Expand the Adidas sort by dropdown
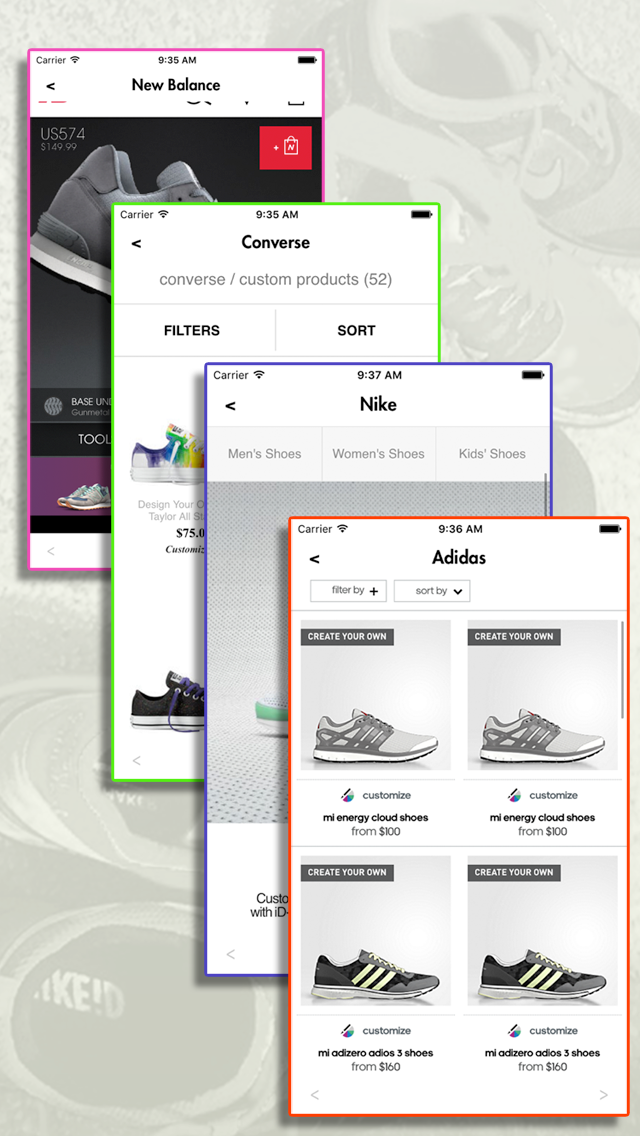 [432, 590]
